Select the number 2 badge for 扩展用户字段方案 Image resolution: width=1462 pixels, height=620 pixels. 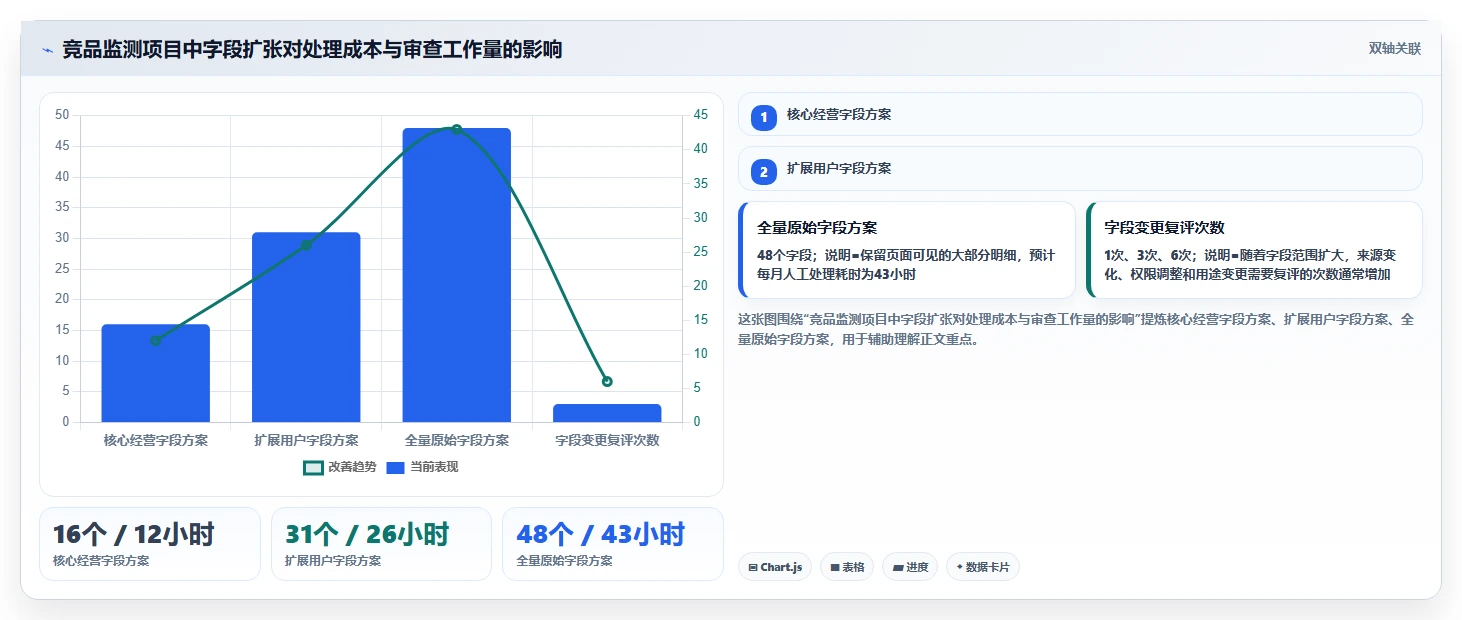(764, 172)
